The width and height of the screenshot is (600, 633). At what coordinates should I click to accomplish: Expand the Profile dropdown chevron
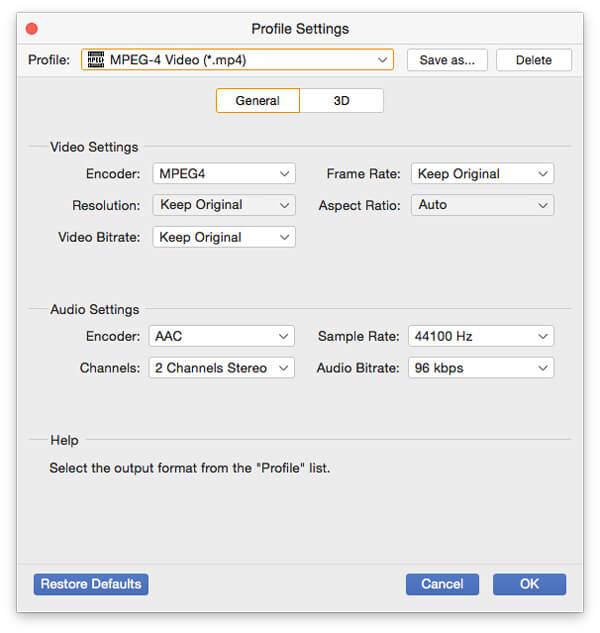383,60
